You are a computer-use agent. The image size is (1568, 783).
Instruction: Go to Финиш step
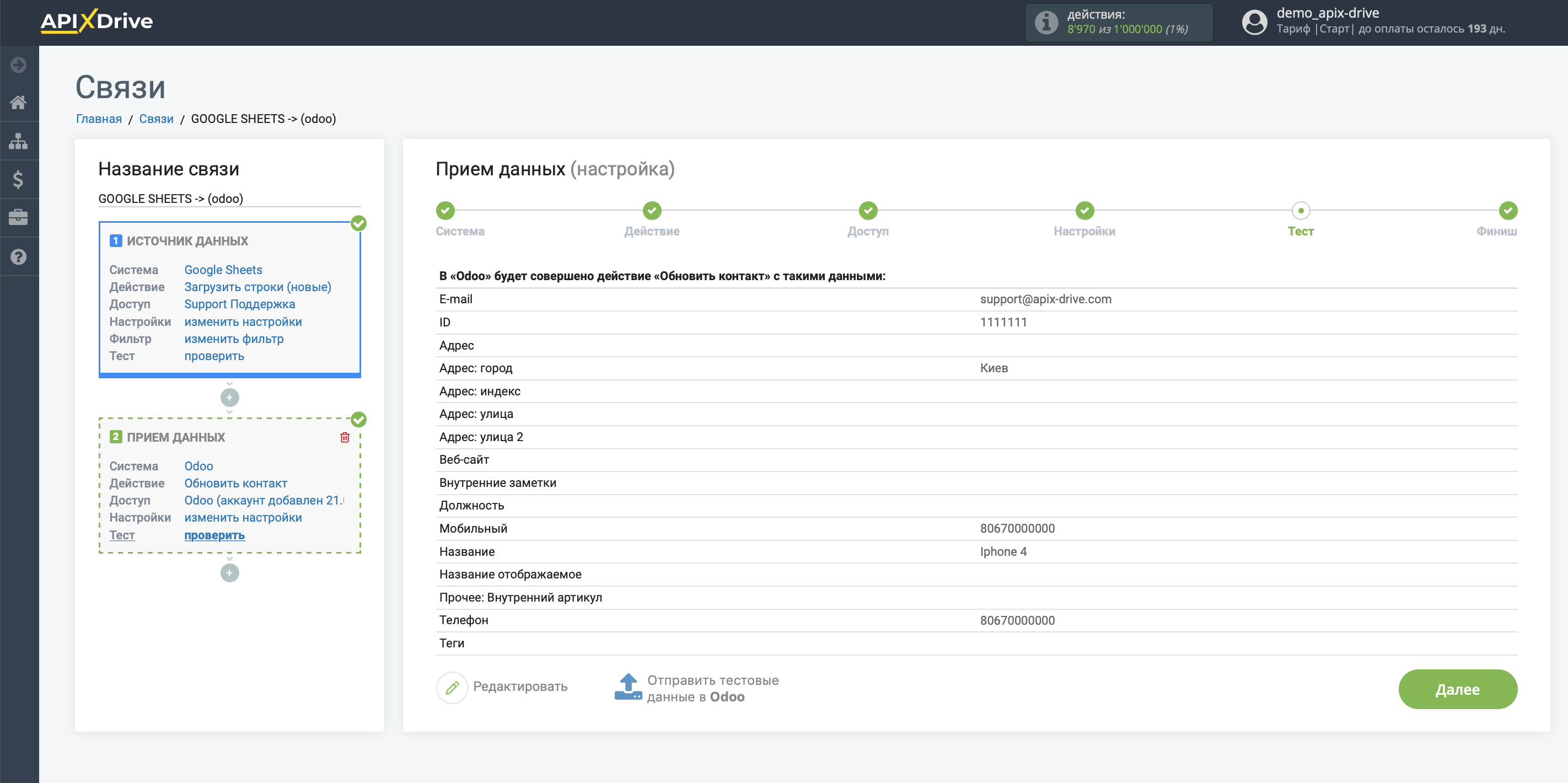click(1508, 211)
